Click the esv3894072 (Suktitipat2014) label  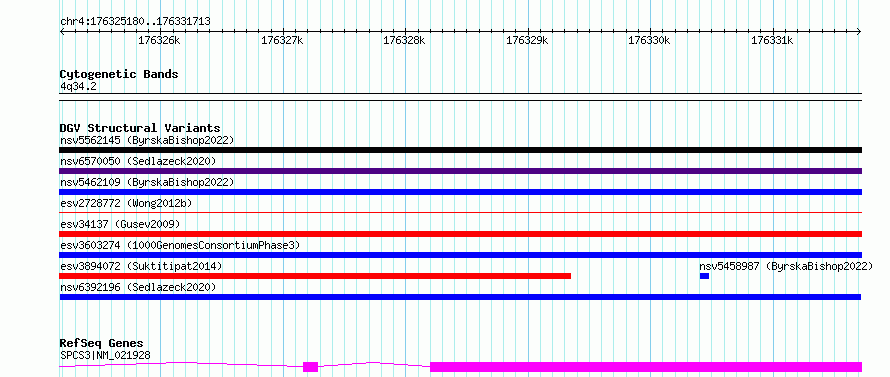(141, 266)
